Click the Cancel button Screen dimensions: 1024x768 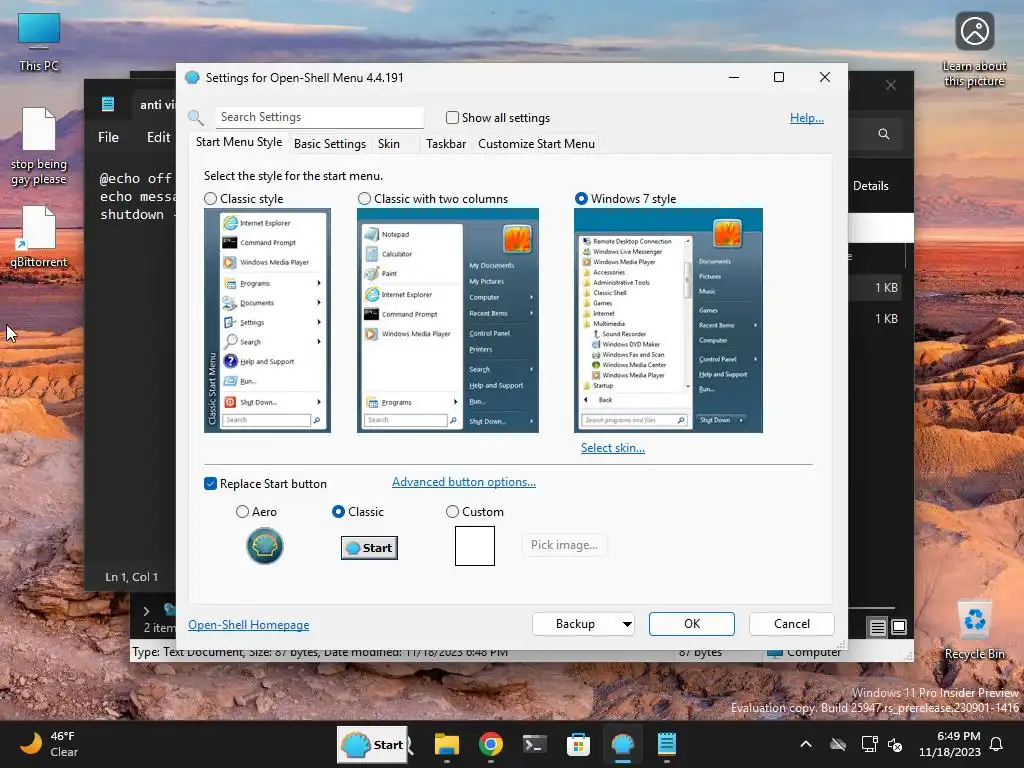point(792,624)
